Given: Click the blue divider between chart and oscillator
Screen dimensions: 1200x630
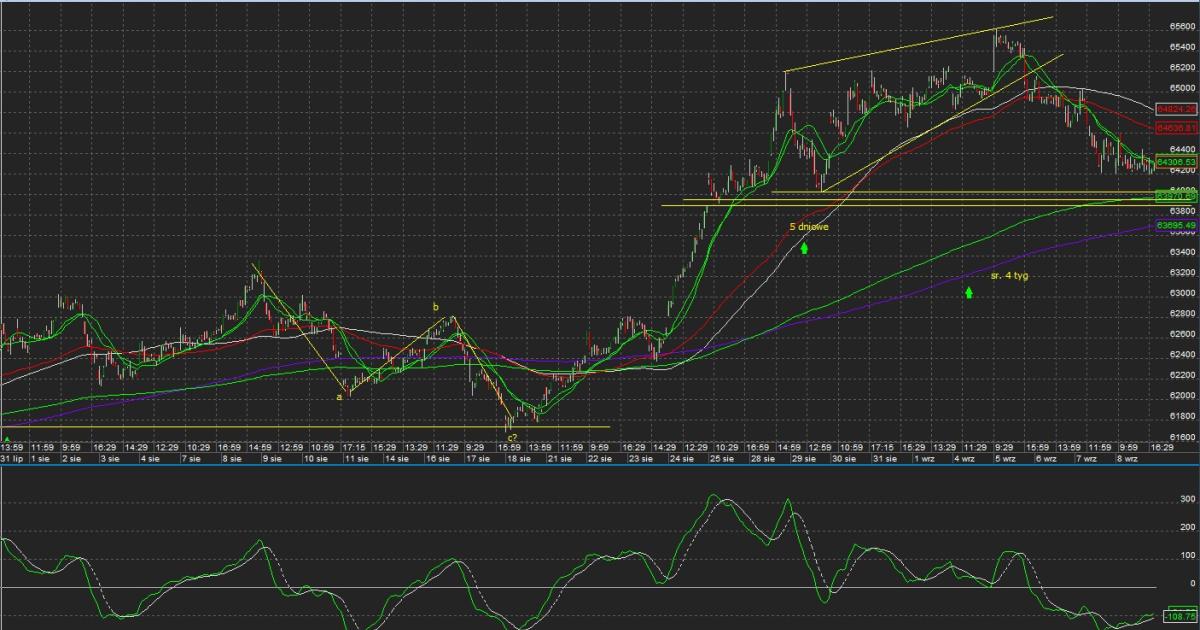Looking at the screenshot, I should click(x=600, y=466).
